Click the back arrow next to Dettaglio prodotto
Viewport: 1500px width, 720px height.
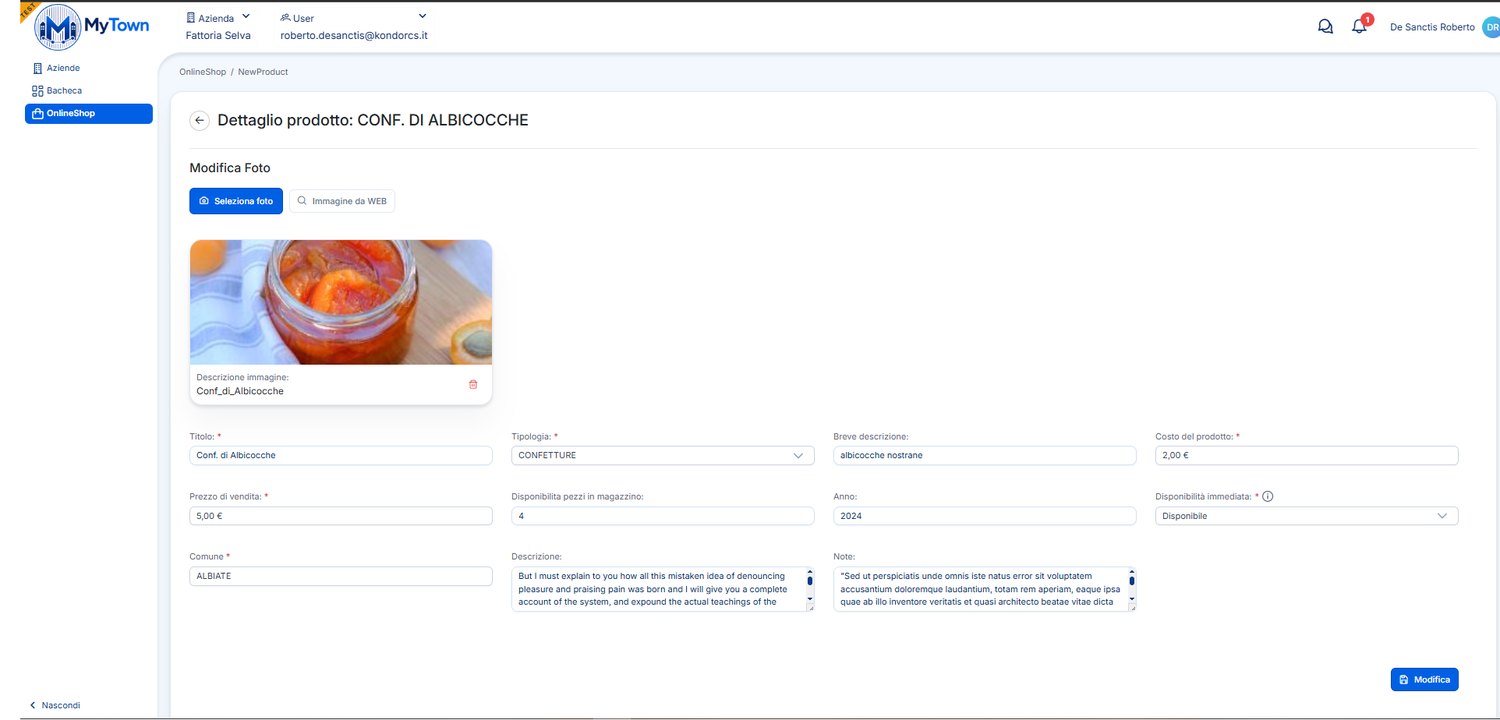tap(199, 120)
